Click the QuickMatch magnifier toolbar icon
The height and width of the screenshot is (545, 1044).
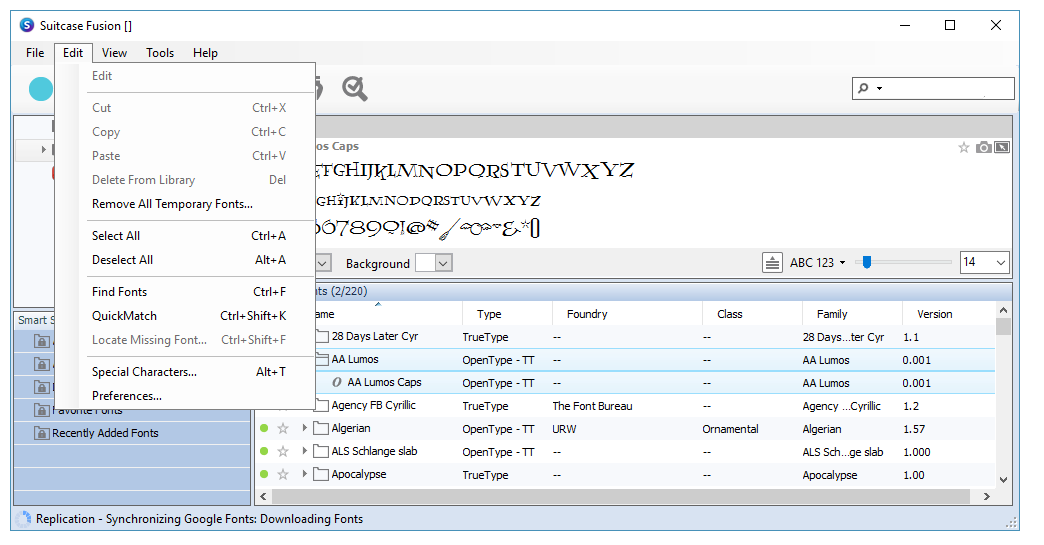tap(354, 89)
